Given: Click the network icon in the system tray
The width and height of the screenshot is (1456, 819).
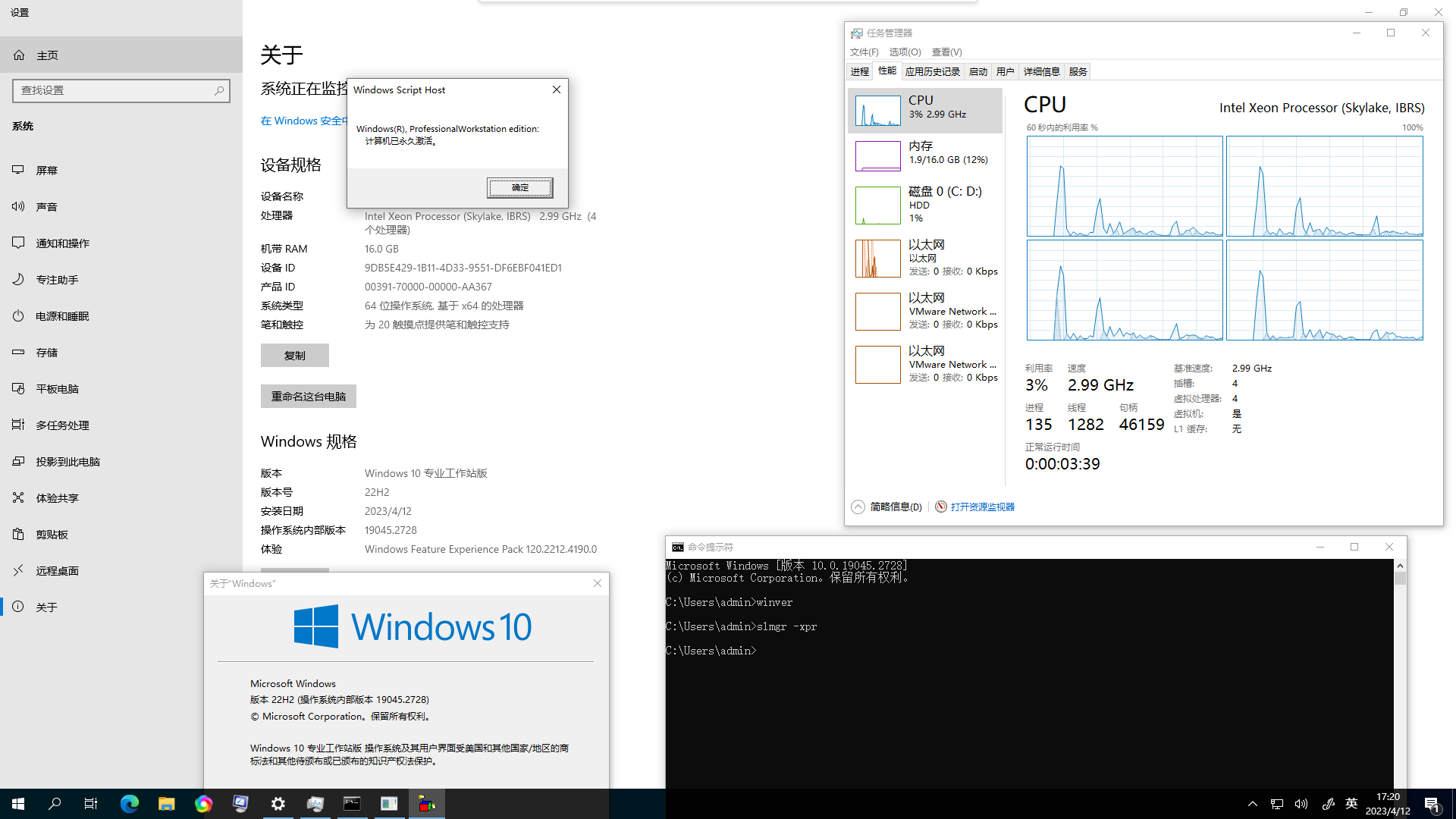Looking at the screenshot, I should 1277,804.
